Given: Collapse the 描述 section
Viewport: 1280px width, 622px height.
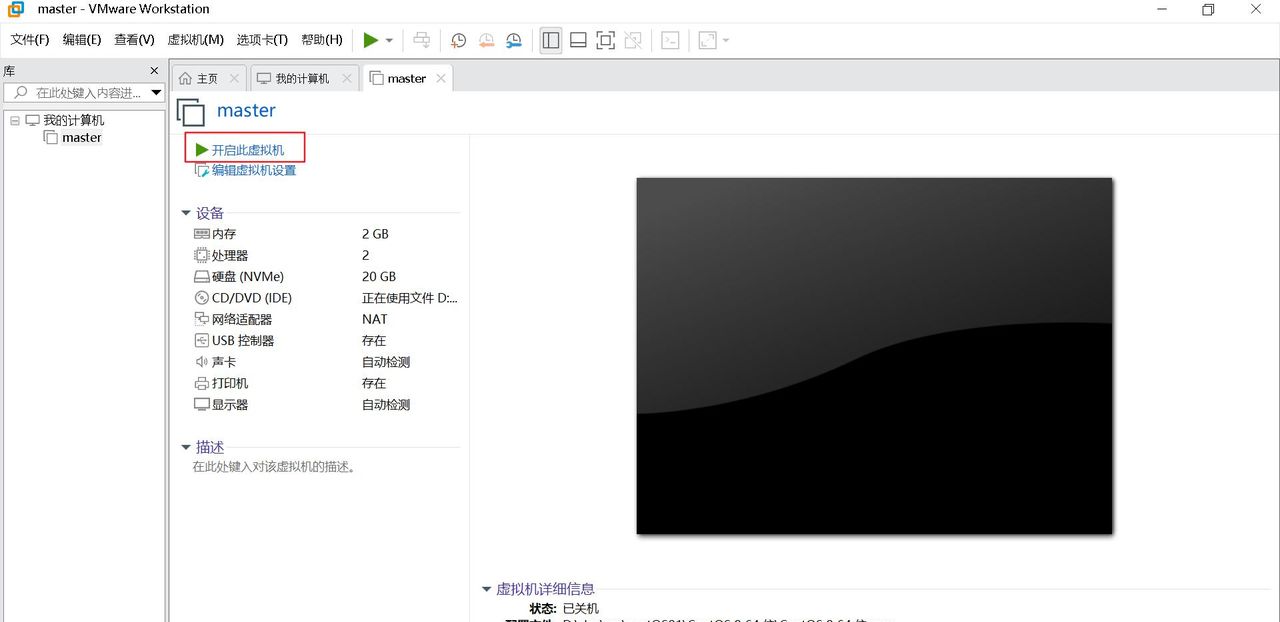Looking at the screenshot, I should tap(186, 447).
